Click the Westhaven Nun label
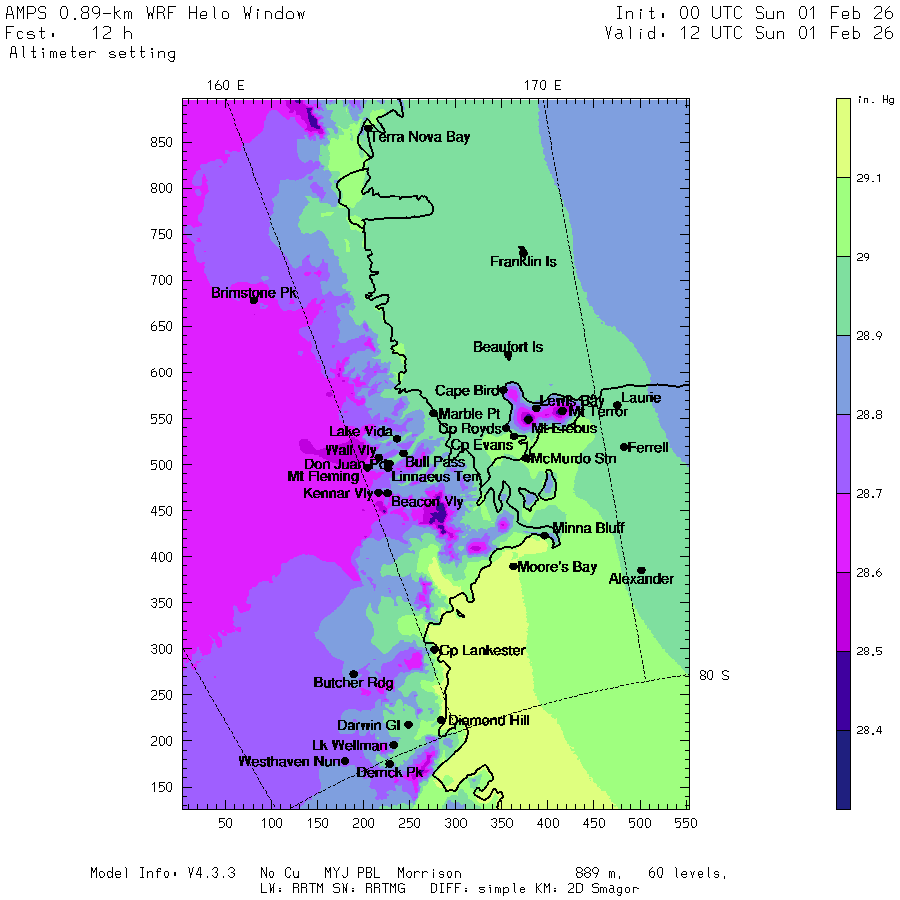900x900 pixels. [x=290, y=761]
